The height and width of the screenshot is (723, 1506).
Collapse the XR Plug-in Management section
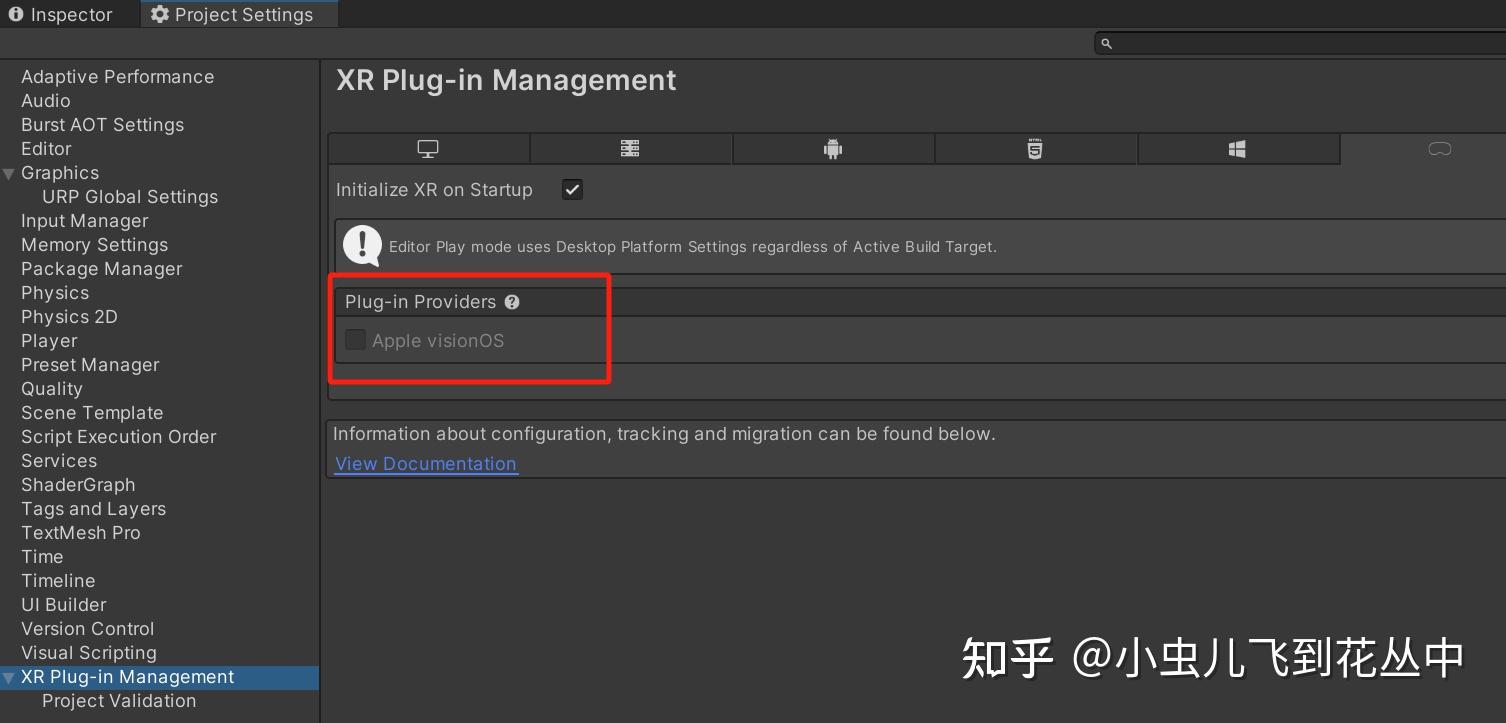pyautogui.click(x=9, y=678)
